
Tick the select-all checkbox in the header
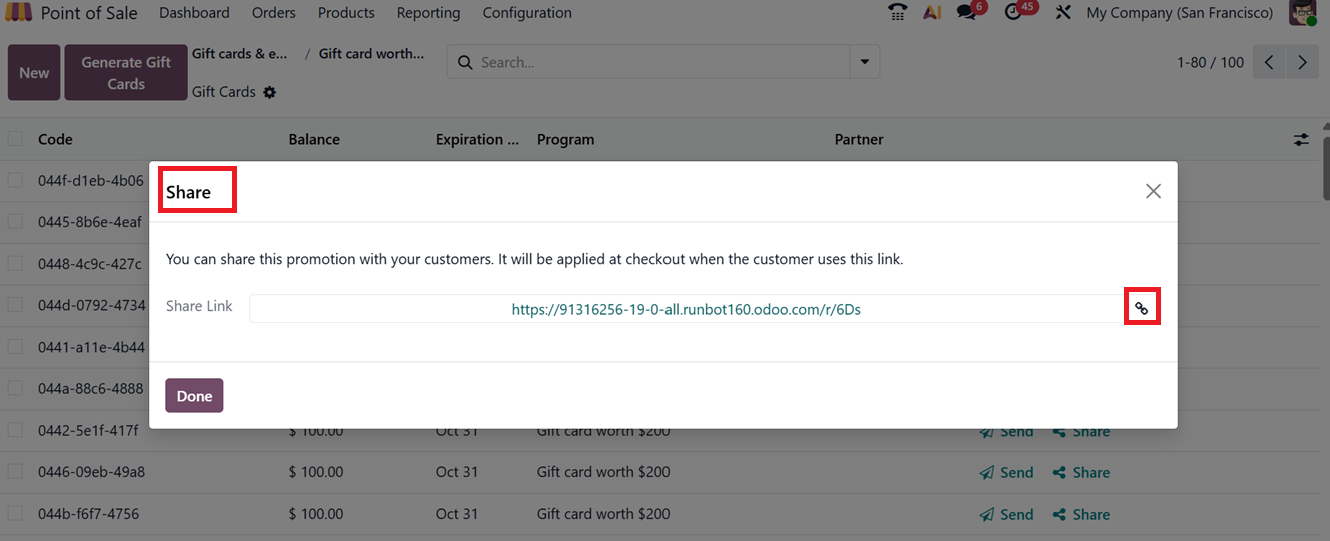click(15, 139)
